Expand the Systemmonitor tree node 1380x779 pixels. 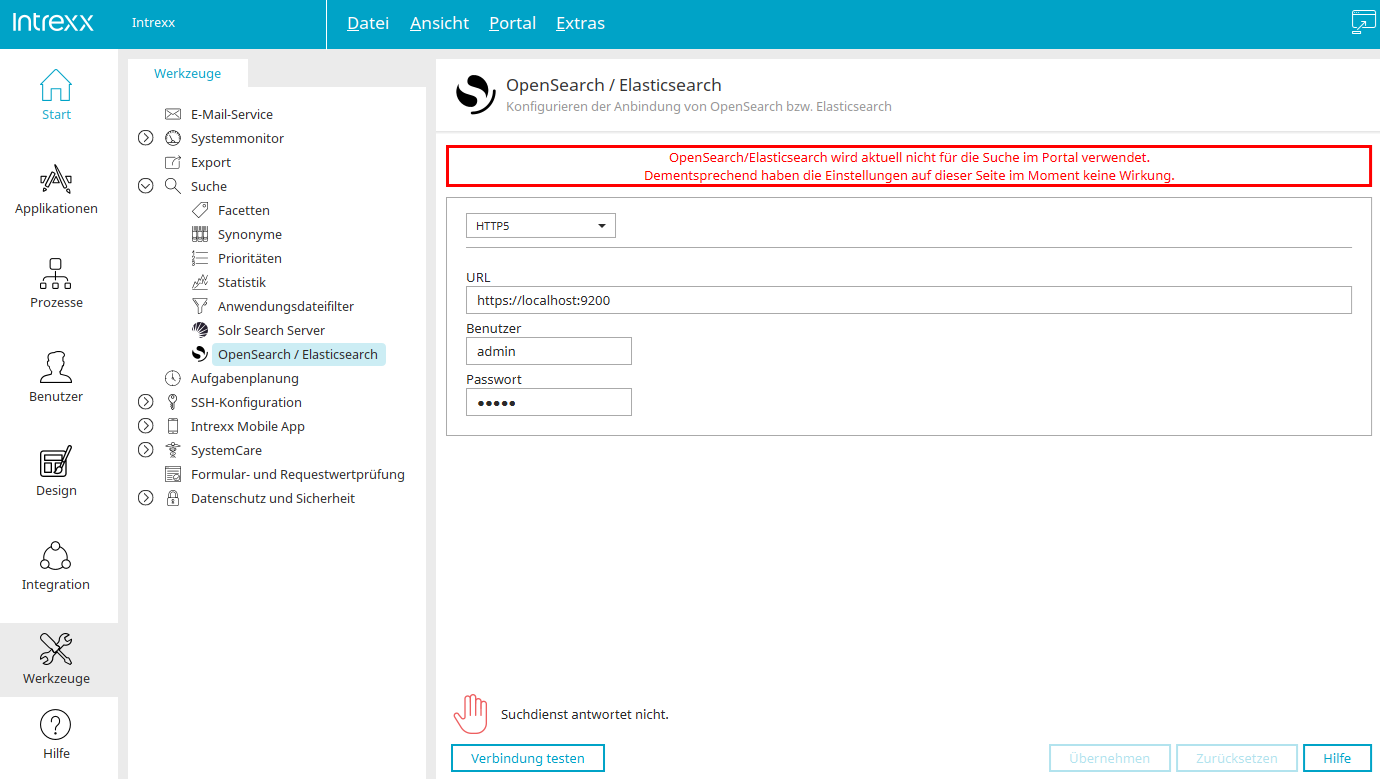146,139
